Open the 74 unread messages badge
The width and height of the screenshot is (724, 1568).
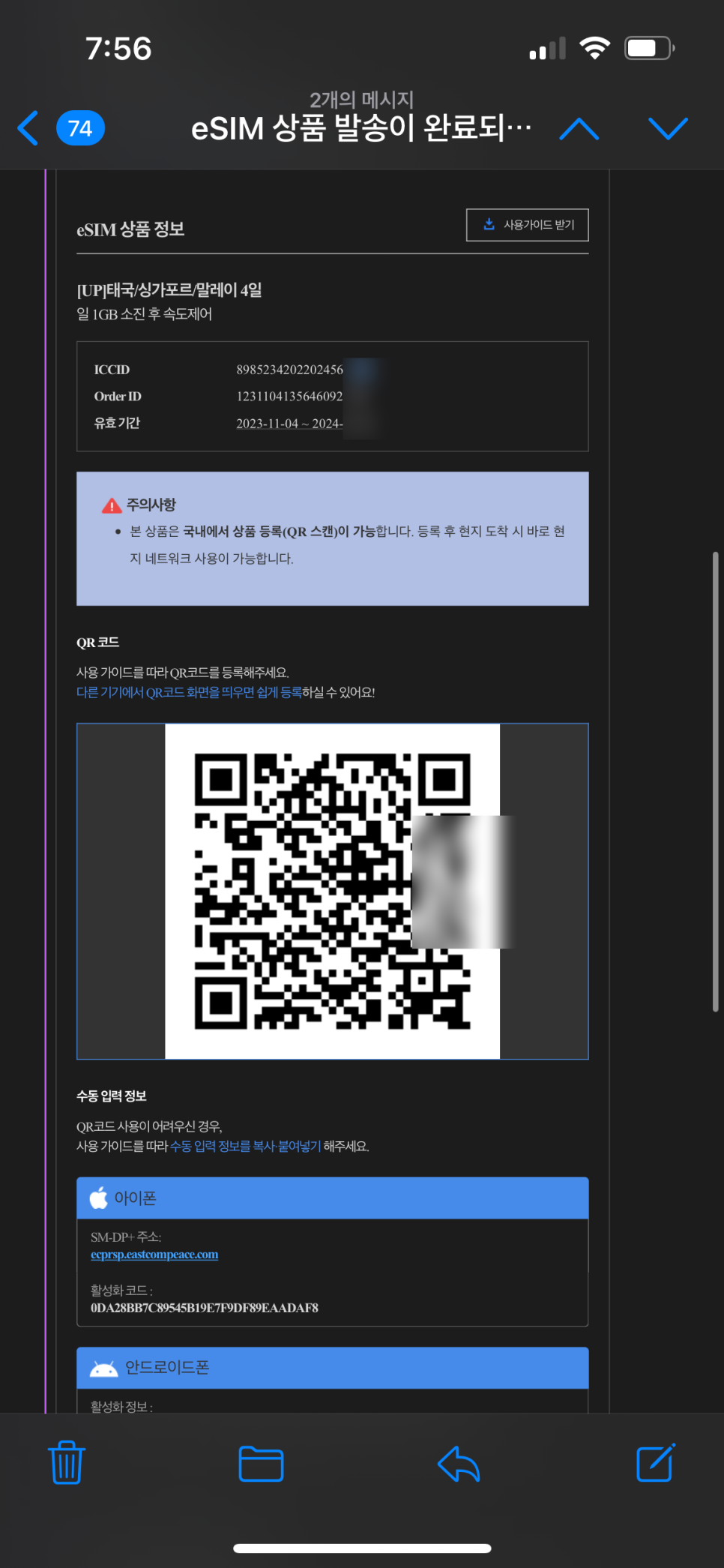point(80,128)
